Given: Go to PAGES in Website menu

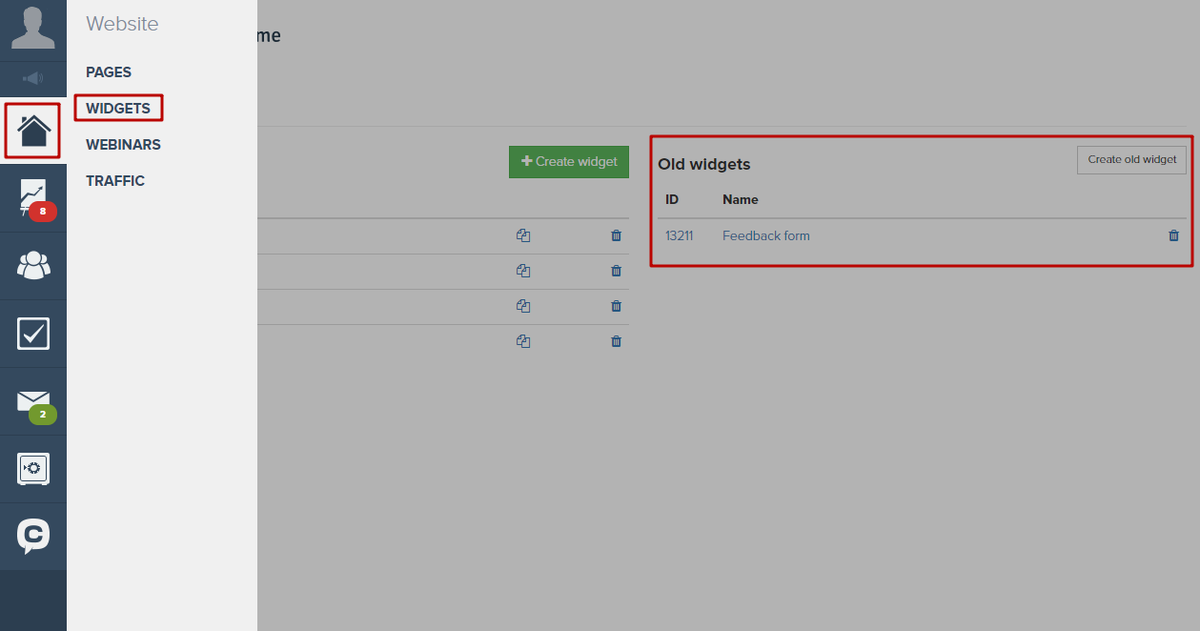Looking at the screenshot, I should tap(108, 72).
